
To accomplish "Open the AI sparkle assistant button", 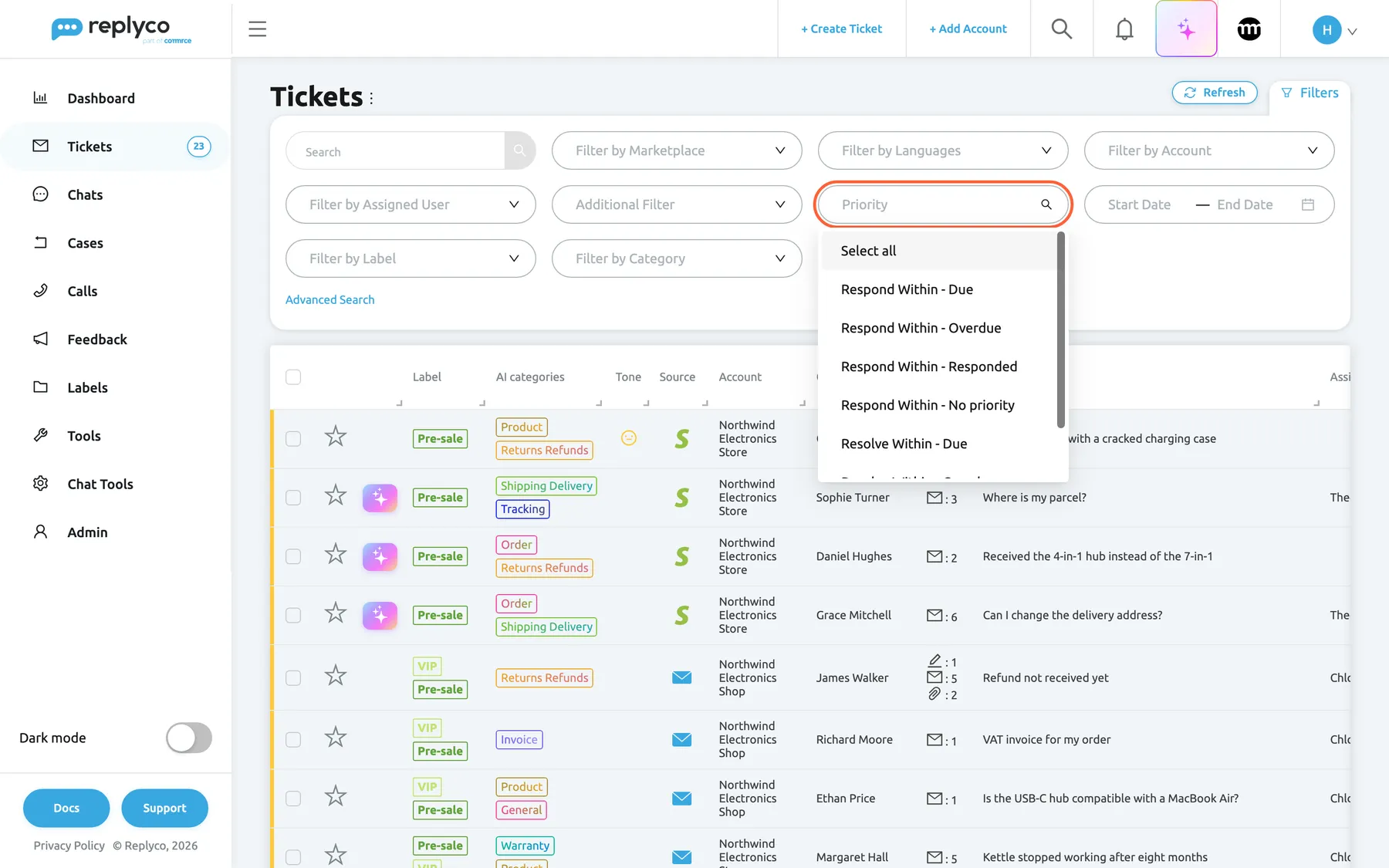I will (x=1186, y=29).
